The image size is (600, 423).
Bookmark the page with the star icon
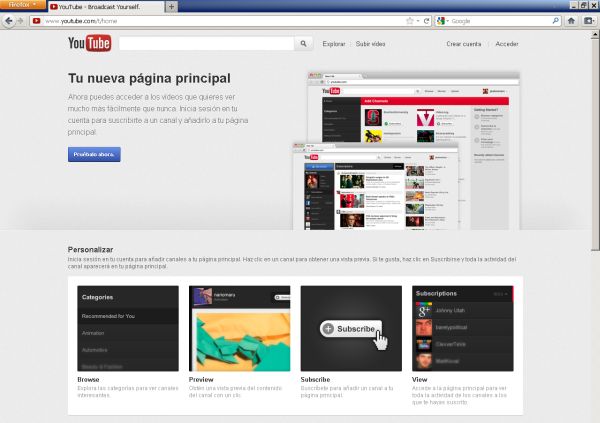pos(410,21)
